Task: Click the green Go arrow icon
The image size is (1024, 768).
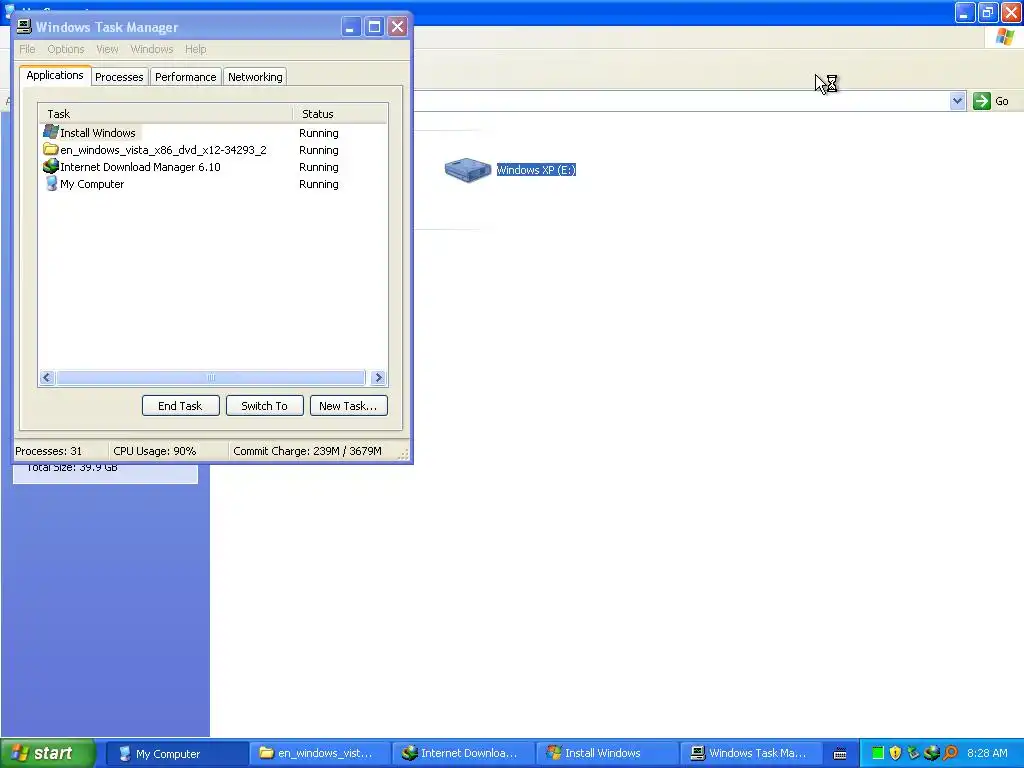Action: 982,101
